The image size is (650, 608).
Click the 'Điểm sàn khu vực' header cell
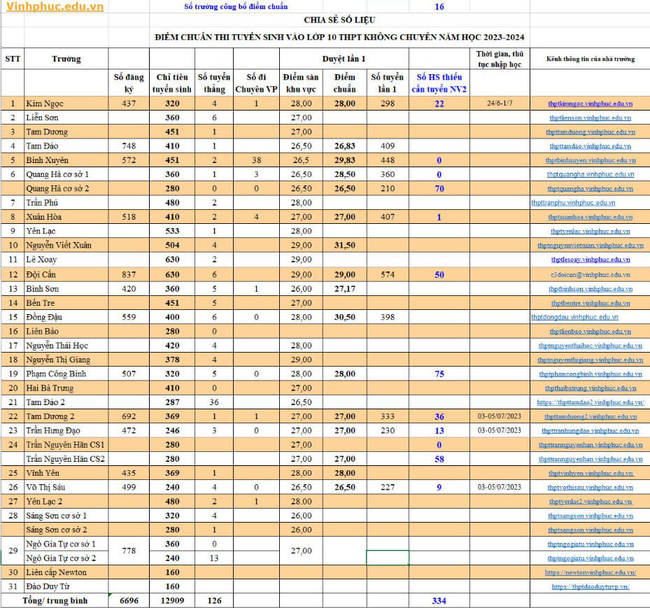tap(301, 83)
